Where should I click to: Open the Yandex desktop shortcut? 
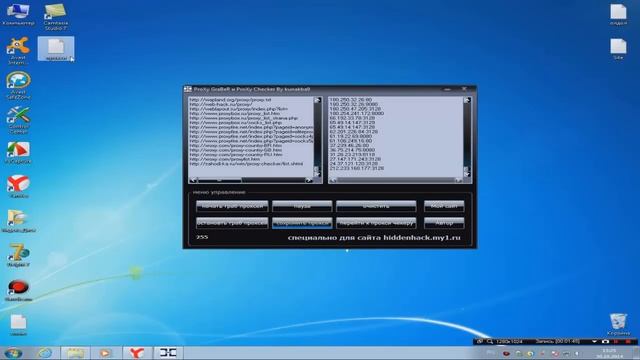tap(18, 186)
